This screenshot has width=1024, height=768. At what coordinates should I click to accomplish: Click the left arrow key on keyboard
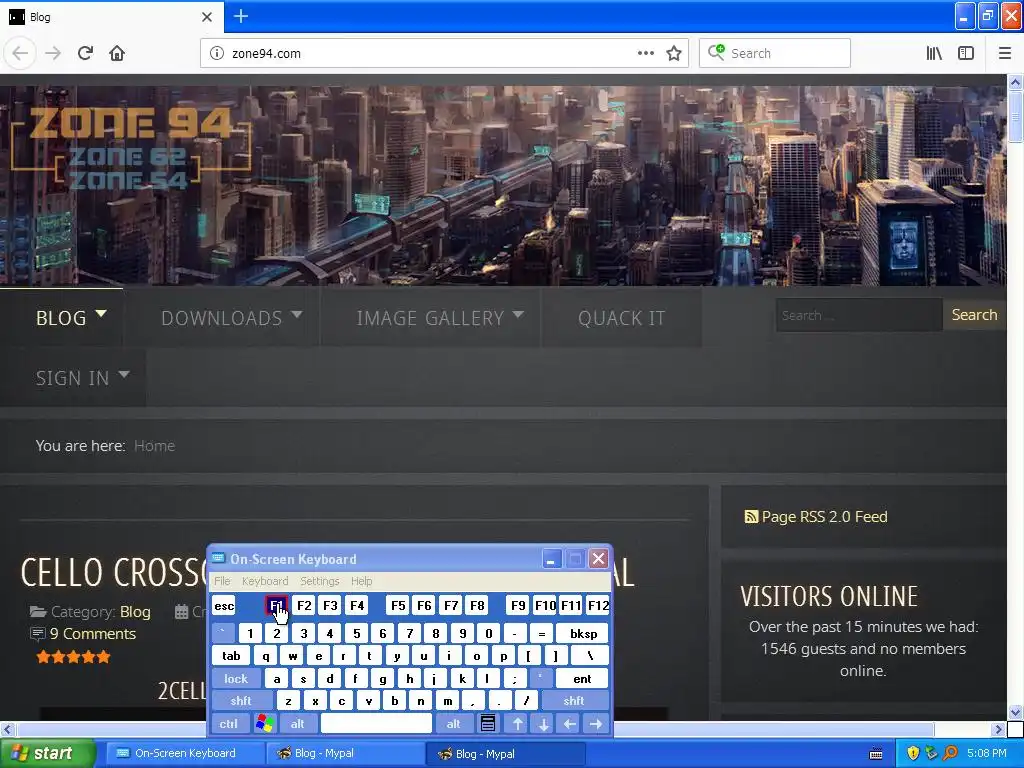pyautogui.click(x=569, y=724)
